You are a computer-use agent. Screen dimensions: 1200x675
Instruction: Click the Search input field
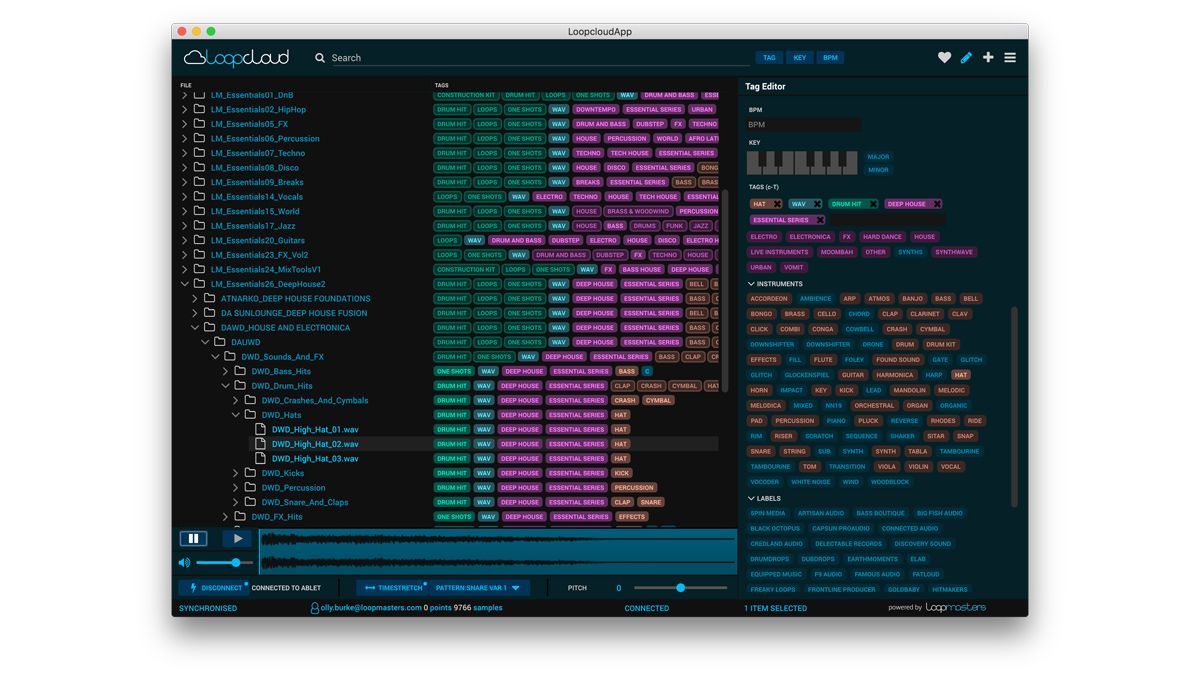pyautogui.click(x=540, y=58)
